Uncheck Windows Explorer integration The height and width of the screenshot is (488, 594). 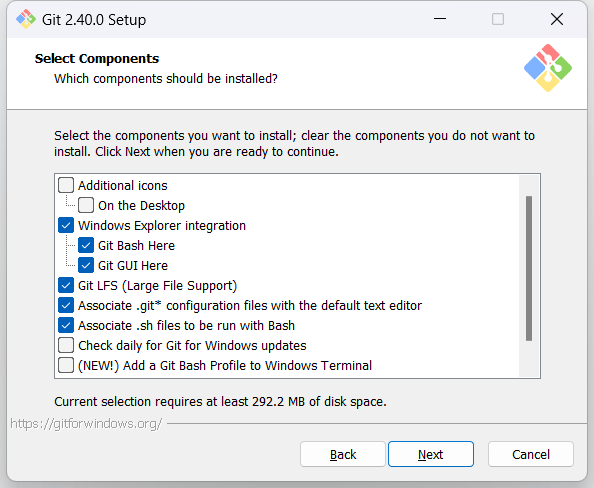[66, 225]
